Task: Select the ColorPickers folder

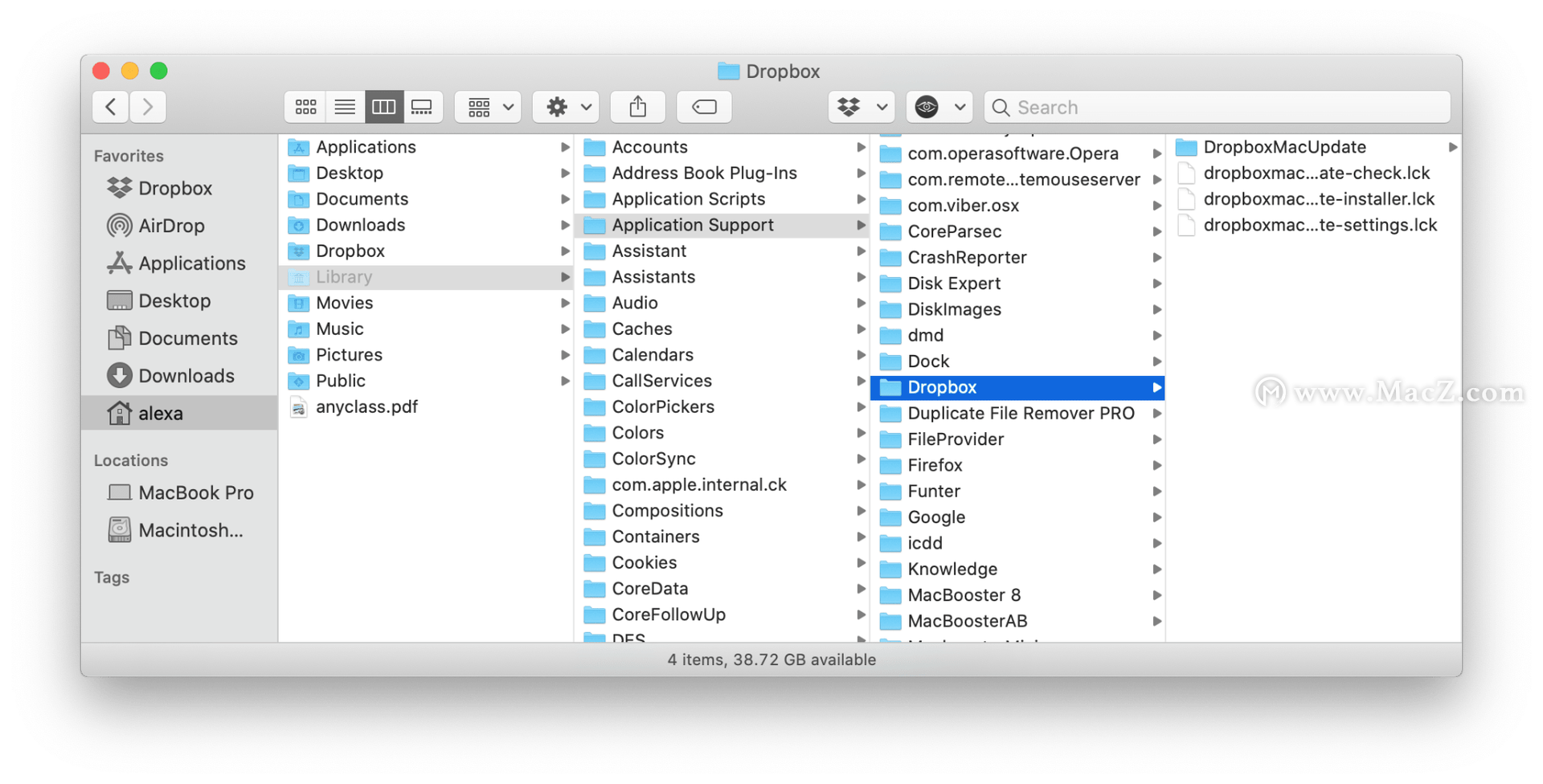Action: [x=722, y=406]
